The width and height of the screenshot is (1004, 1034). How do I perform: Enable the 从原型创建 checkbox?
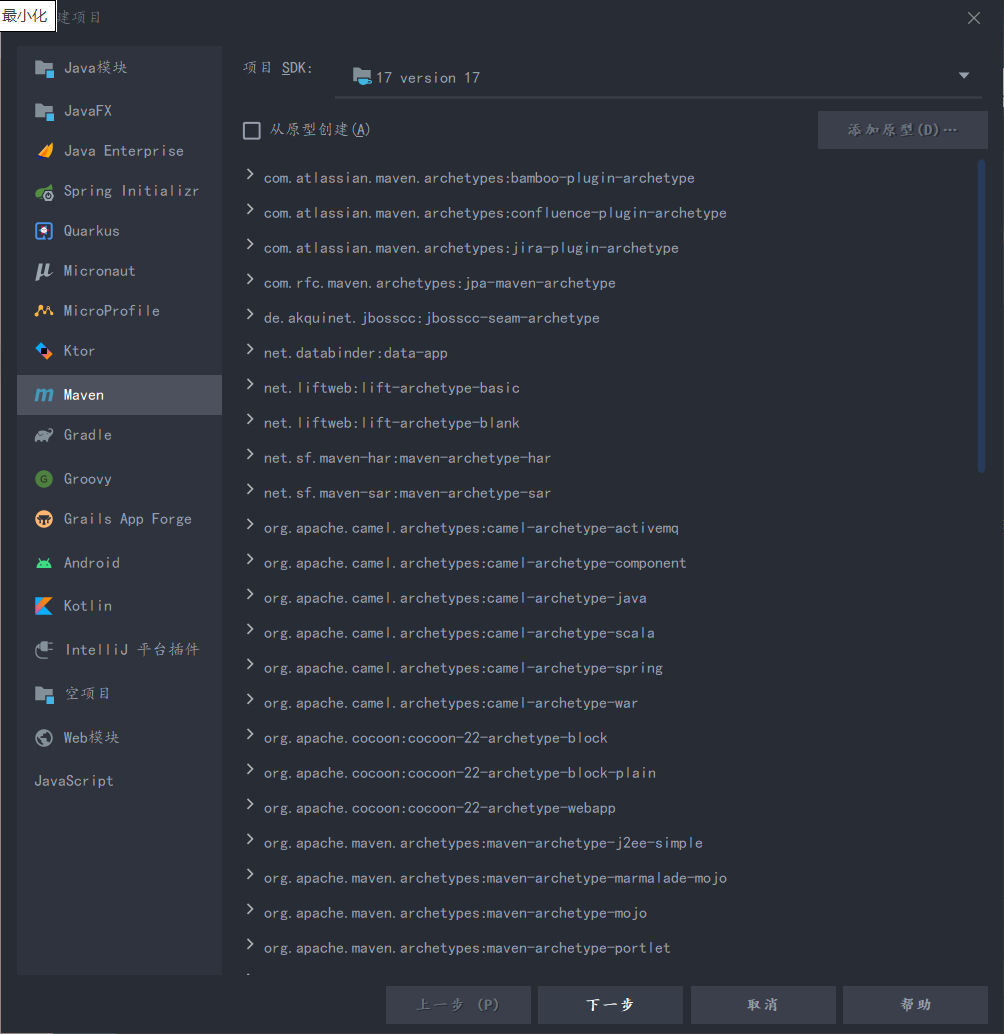(252, 131)
